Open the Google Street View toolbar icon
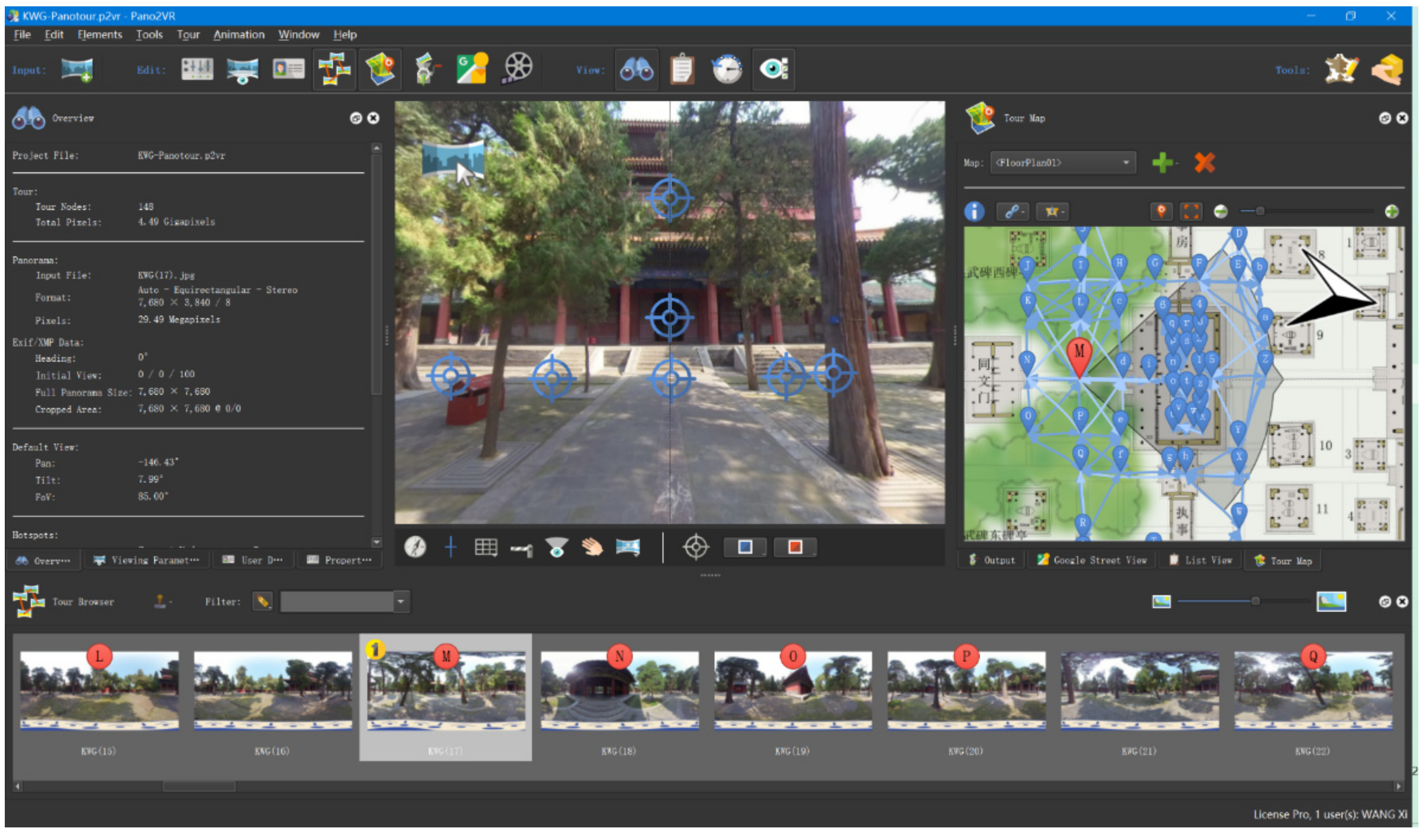 471,69
